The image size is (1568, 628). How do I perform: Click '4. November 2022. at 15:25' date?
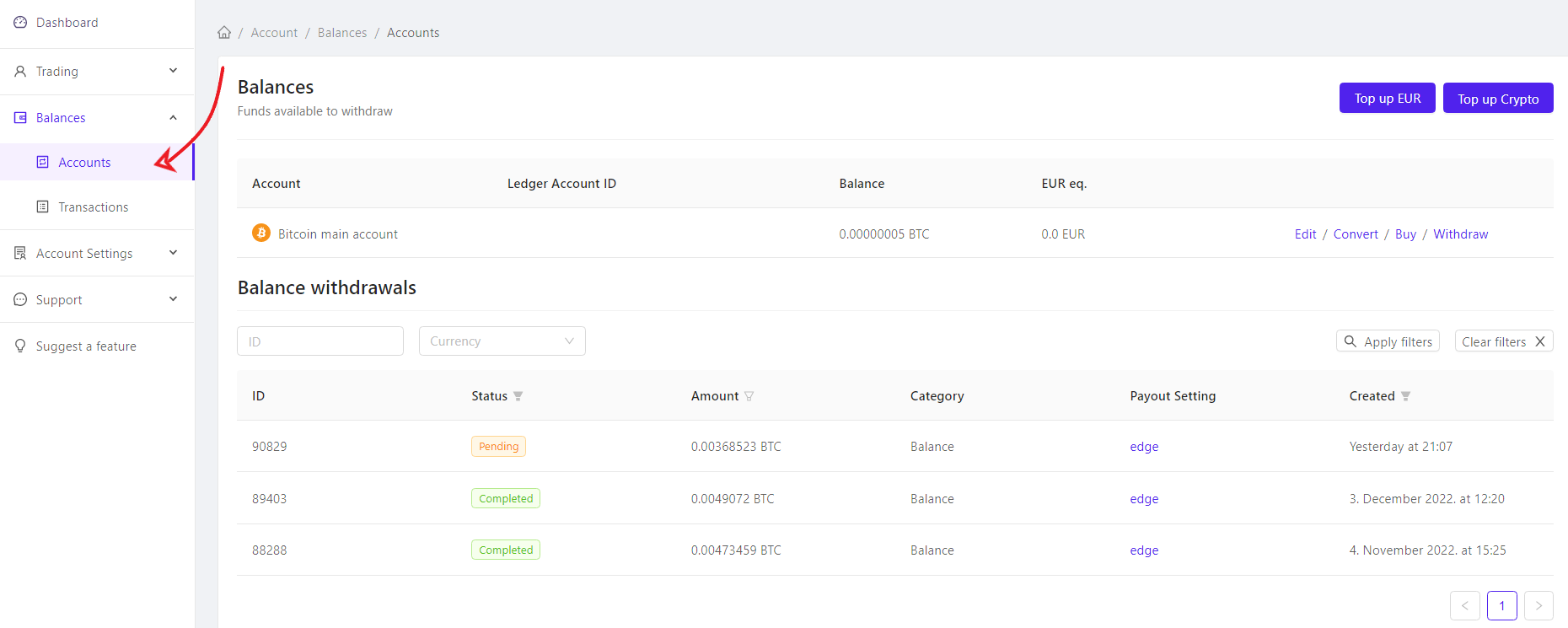coord(1427,550)
